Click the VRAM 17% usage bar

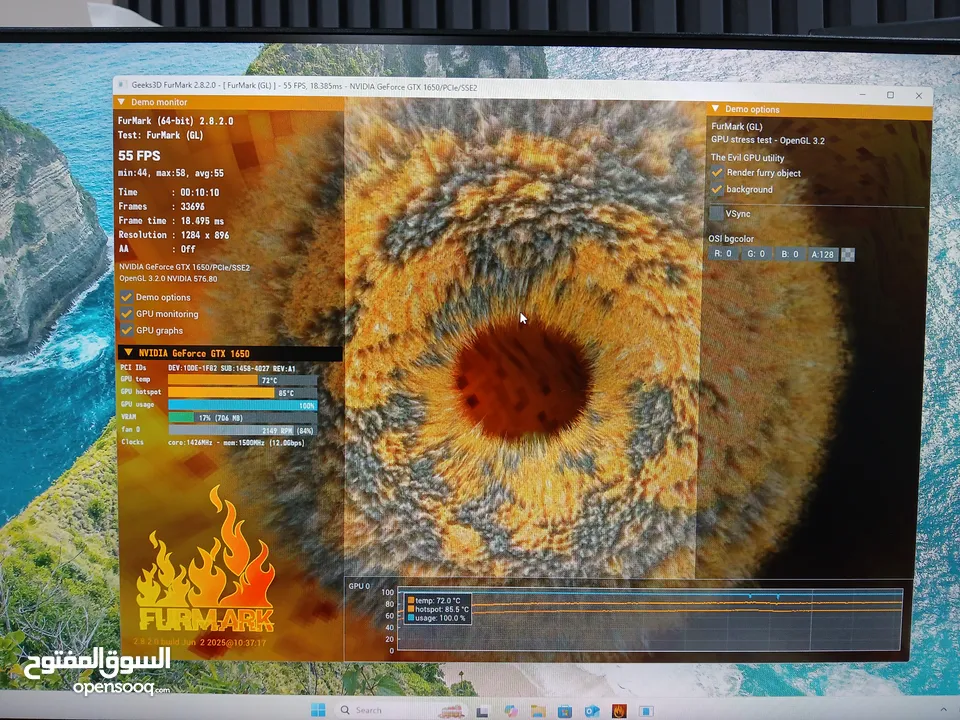(242, 418)
